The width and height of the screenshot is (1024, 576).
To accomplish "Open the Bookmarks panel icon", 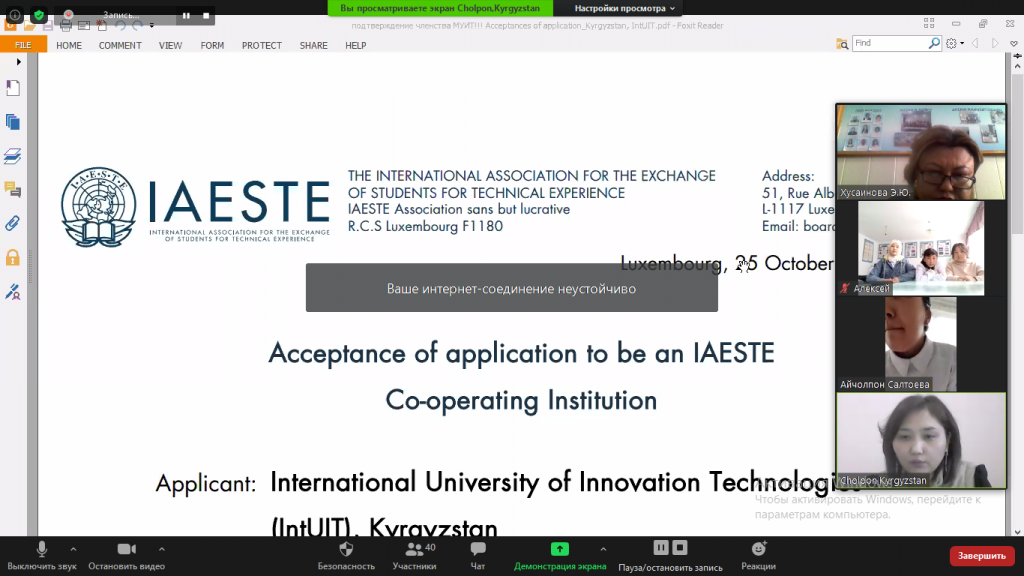I will click(x=13, y=88).
